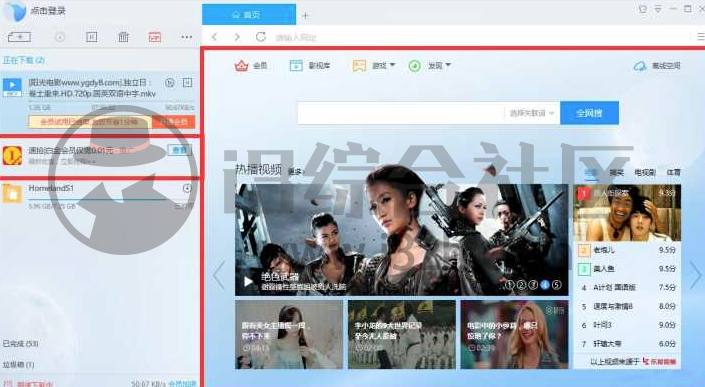
Task: Reload the page with refresh icon
Action: [x=261, y=37]
